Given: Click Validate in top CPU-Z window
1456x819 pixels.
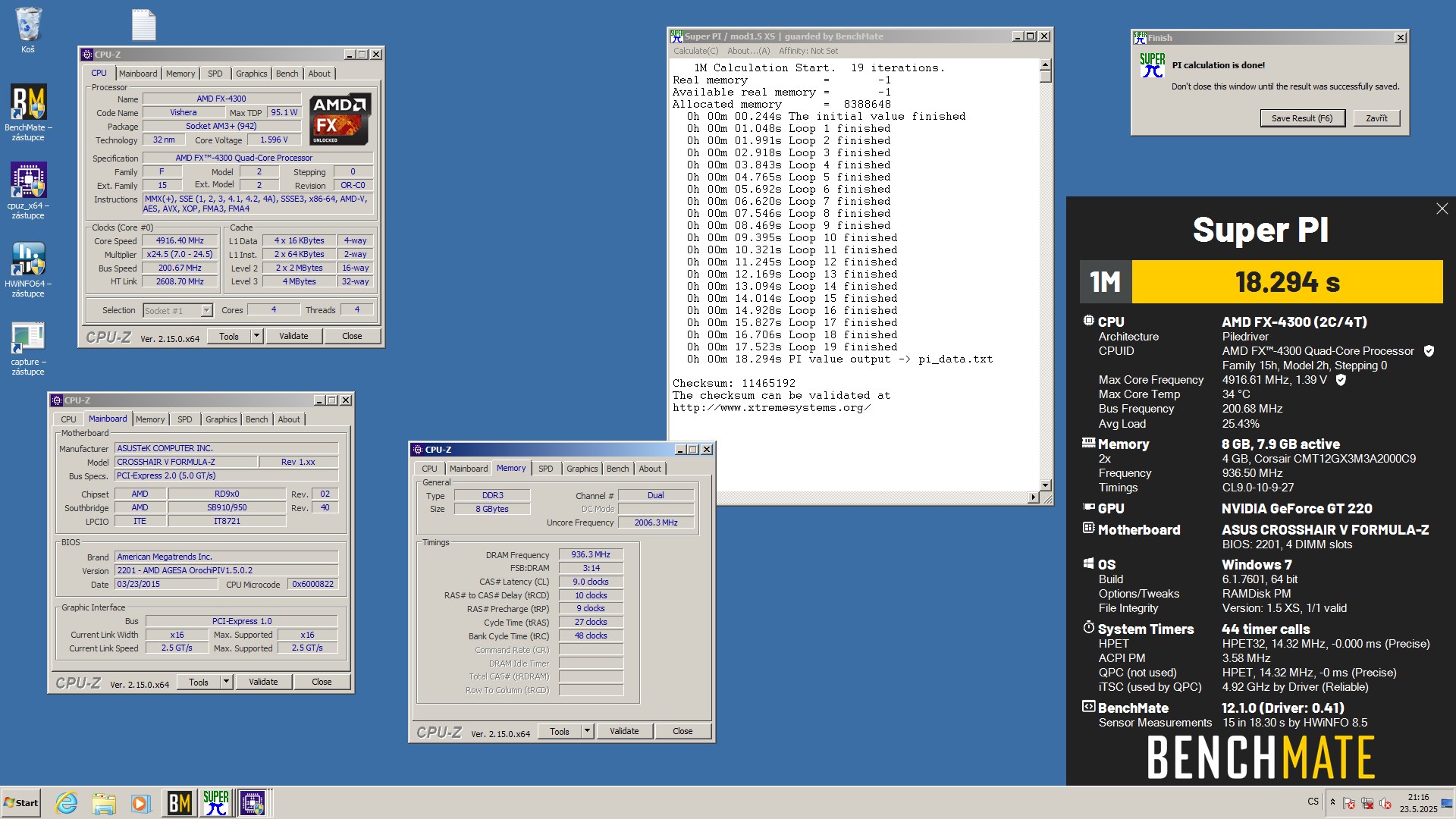Looking at the screenshot, I should (293, 336).
